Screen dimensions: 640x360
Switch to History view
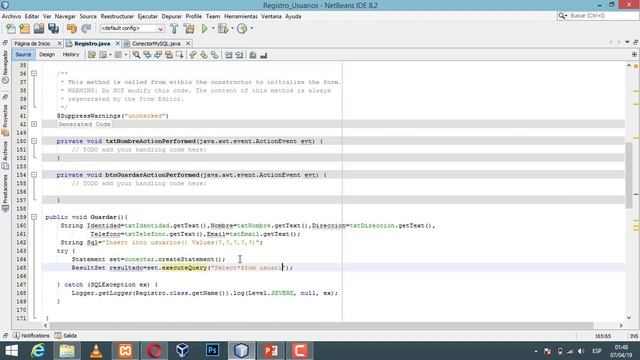(71, 55)
